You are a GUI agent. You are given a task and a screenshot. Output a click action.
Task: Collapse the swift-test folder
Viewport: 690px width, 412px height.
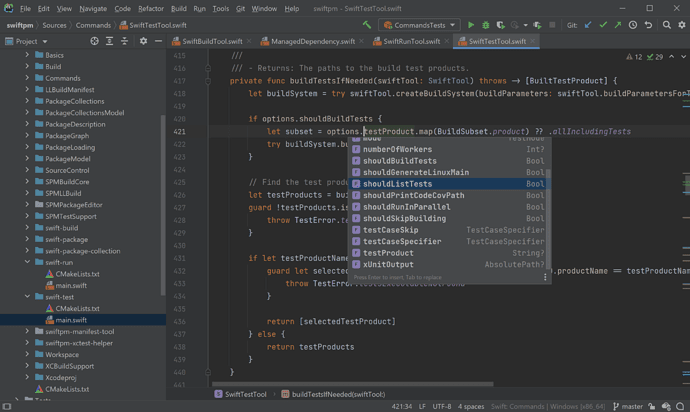click(27, 297)
